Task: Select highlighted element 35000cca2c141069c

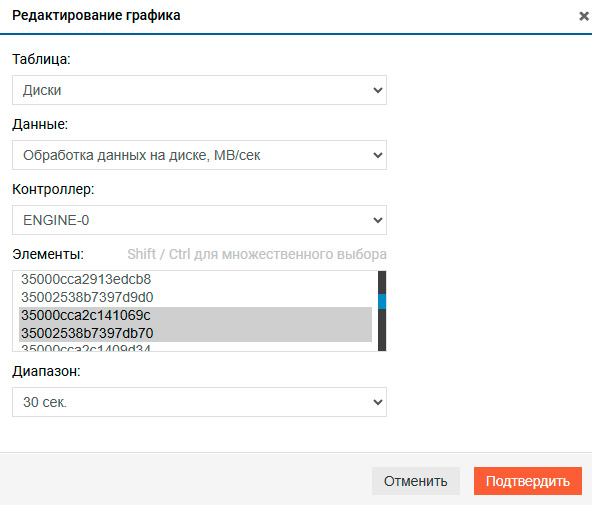Action: (x=196, y=315)
